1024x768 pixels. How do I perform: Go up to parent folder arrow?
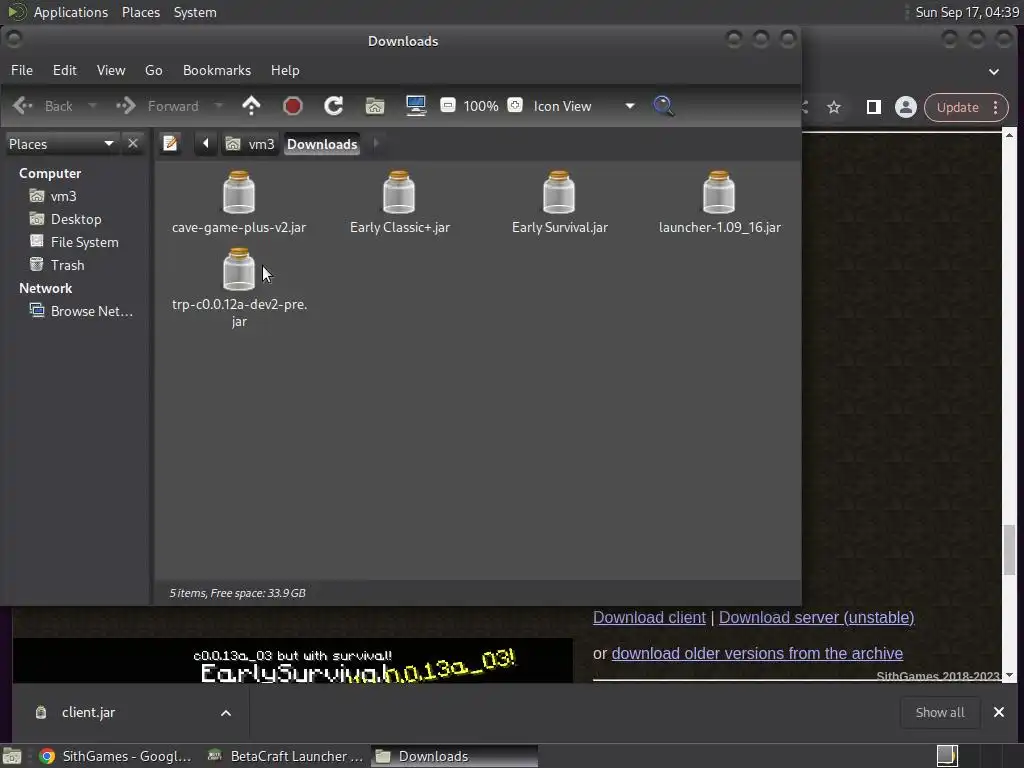pos(251,106)
